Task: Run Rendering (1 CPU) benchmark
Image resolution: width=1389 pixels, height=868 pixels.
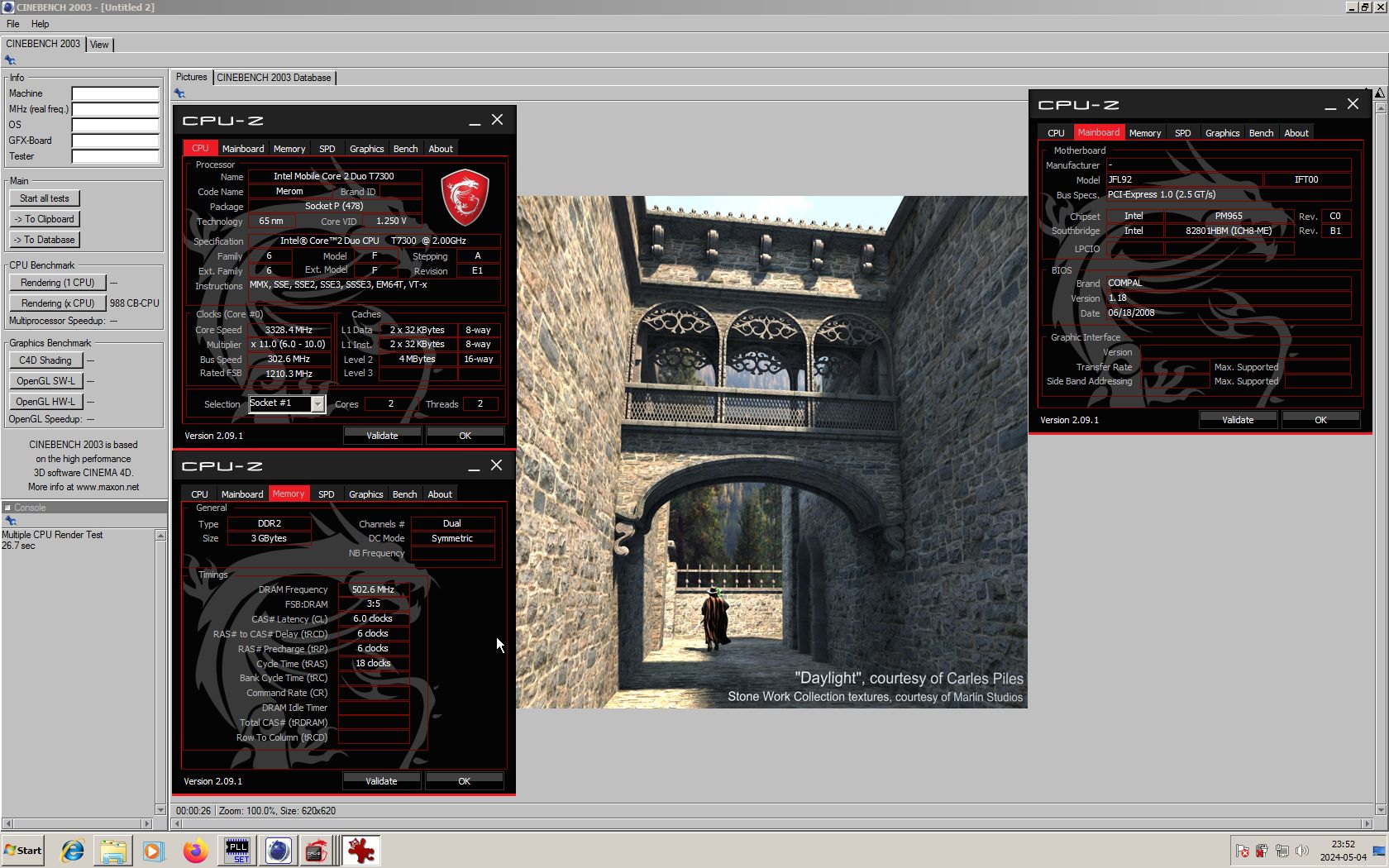Action: 58,283
